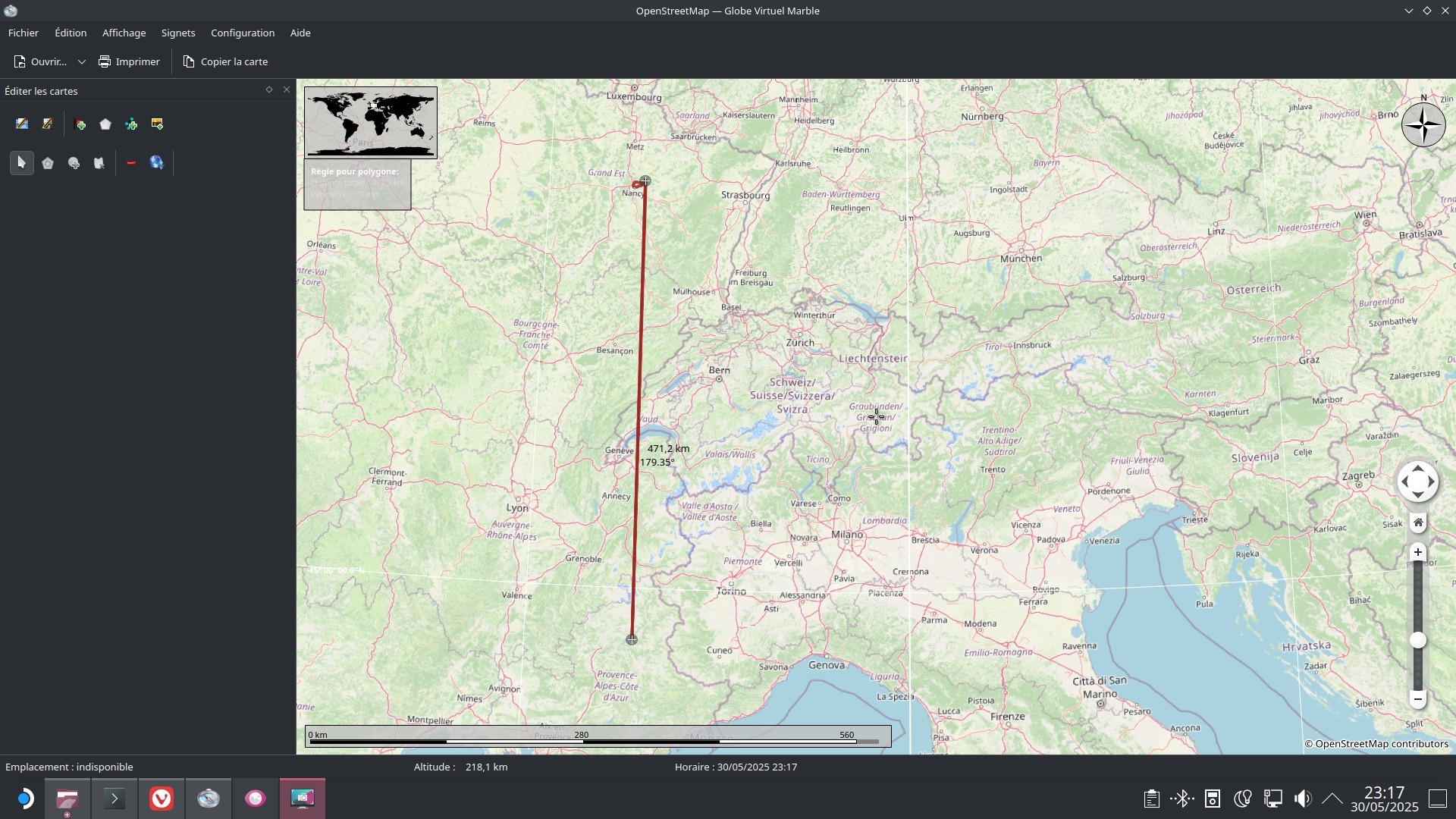Click the map scale bar
This screenshot has height=819, width=1456.
(598, 736)
